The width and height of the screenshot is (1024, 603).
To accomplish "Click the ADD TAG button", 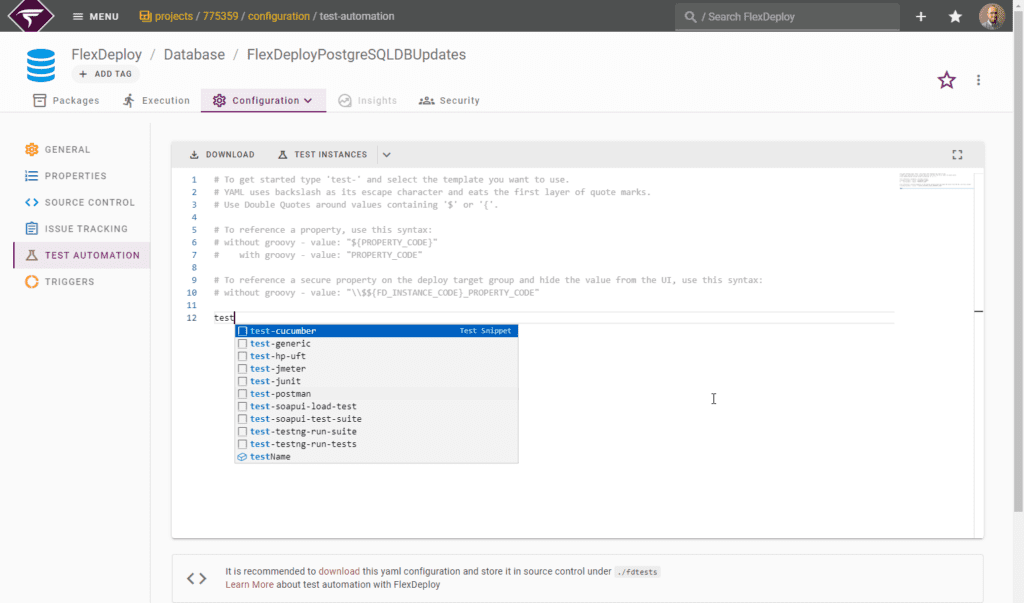I will pos(105,73).
